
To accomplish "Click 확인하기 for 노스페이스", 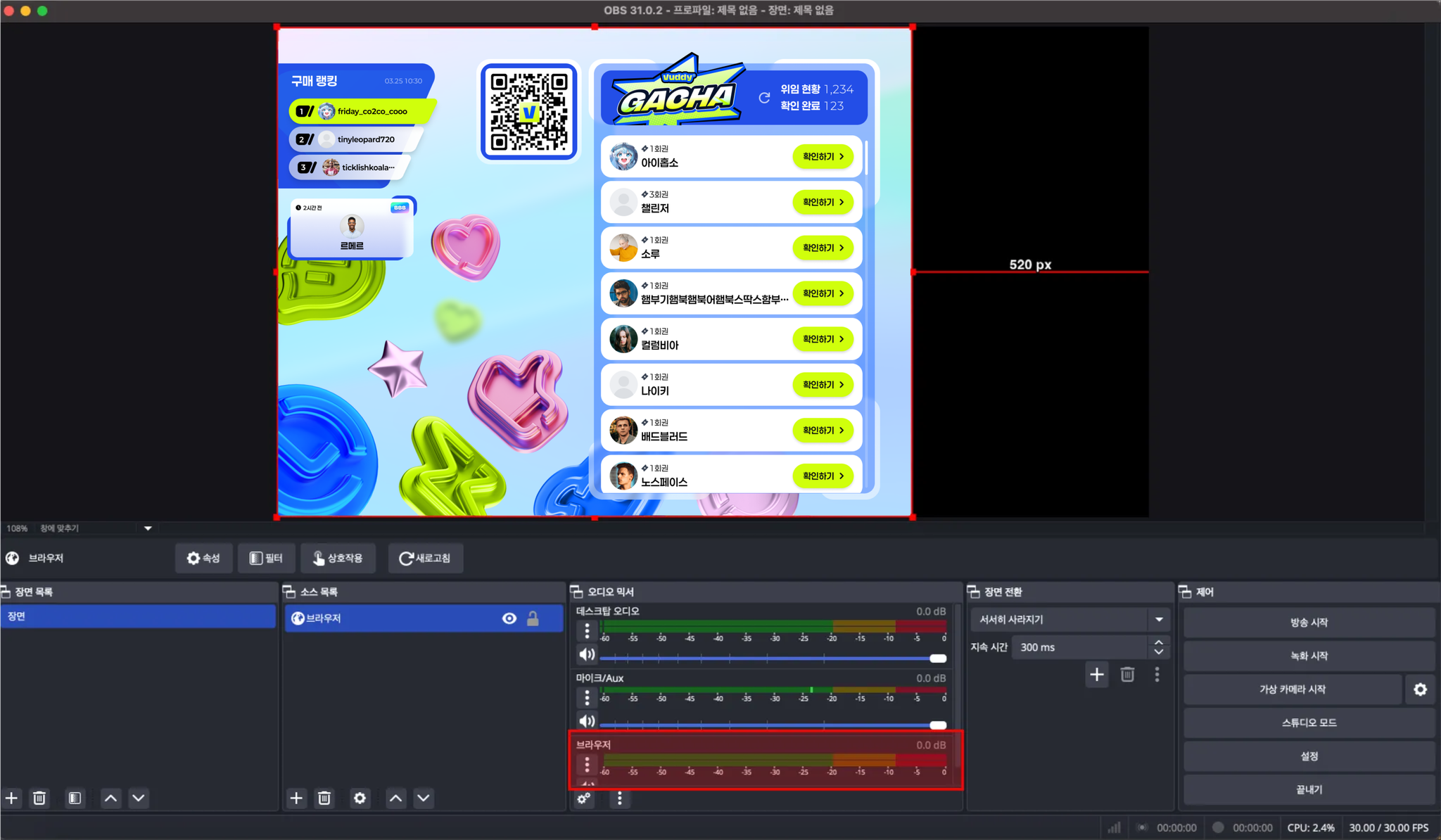I will (x=823, y=476).
